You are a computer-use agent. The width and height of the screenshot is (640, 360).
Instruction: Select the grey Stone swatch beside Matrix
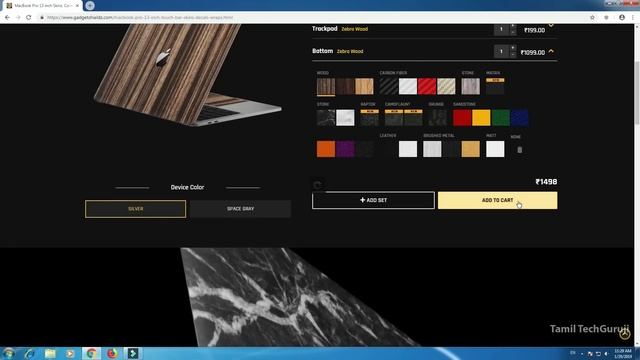(x=471, y=87)
